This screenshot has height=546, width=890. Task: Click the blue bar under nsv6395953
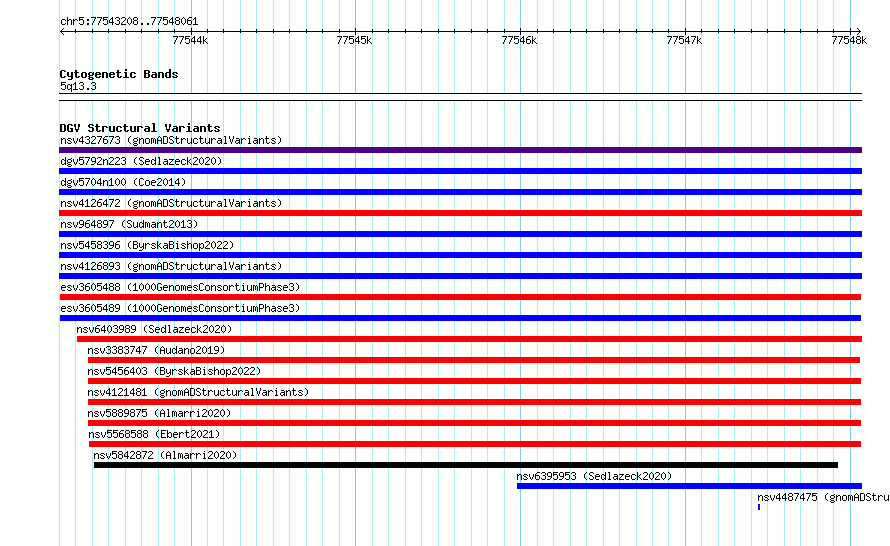(690, 486)
